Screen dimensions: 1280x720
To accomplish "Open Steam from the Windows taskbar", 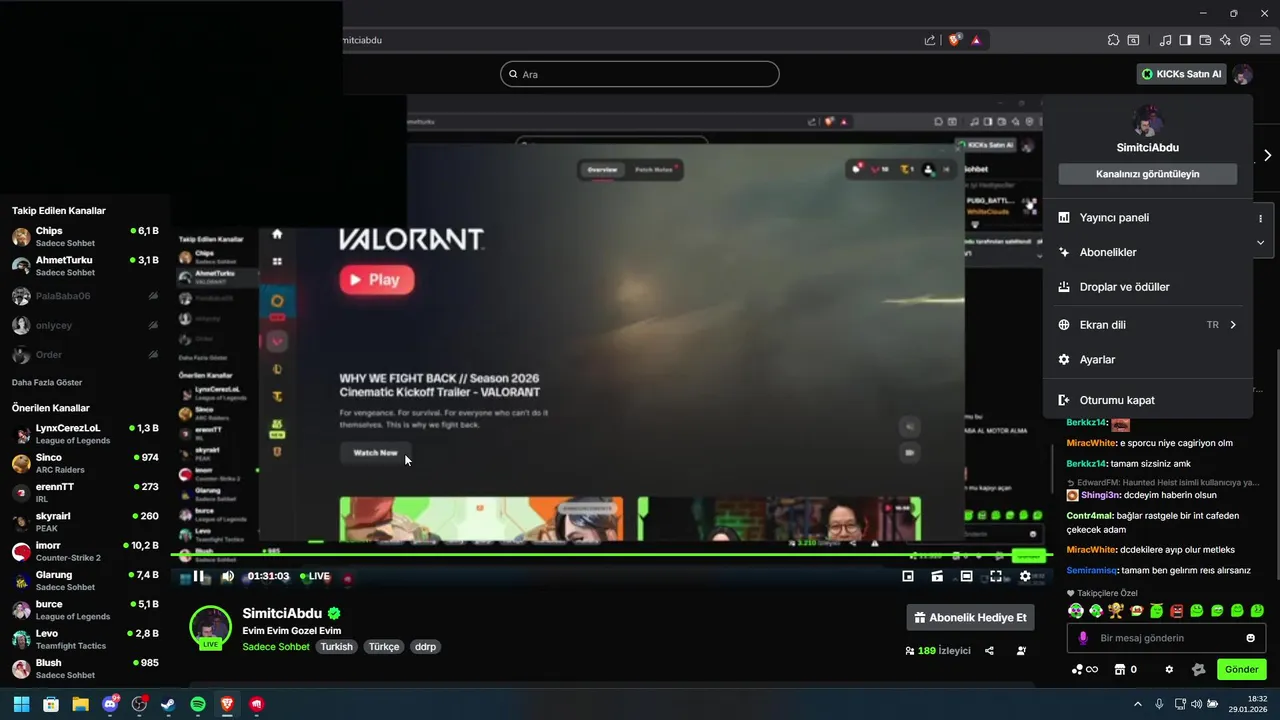I will tap(168, 704).
